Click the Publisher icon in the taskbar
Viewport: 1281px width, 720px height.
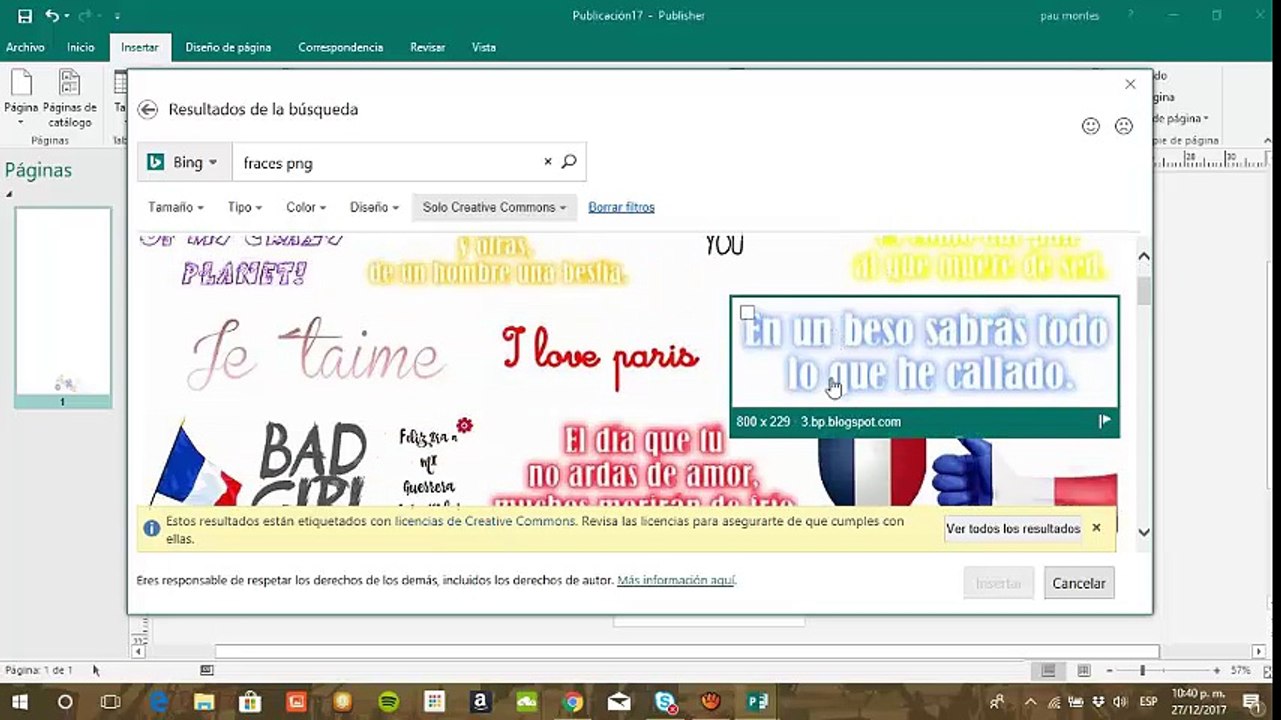tap(757, 702)
